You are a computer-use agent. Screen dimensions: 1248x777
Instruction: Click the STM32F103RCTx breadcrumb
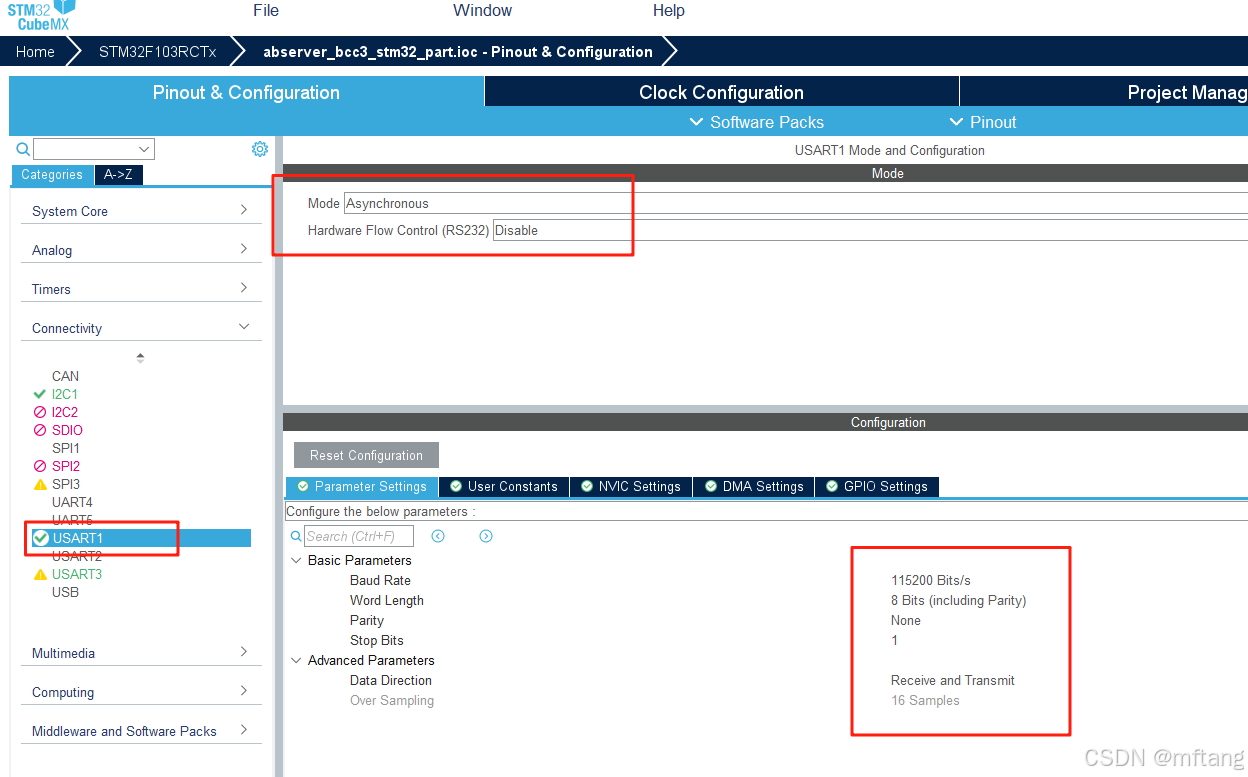coord(157,52)
